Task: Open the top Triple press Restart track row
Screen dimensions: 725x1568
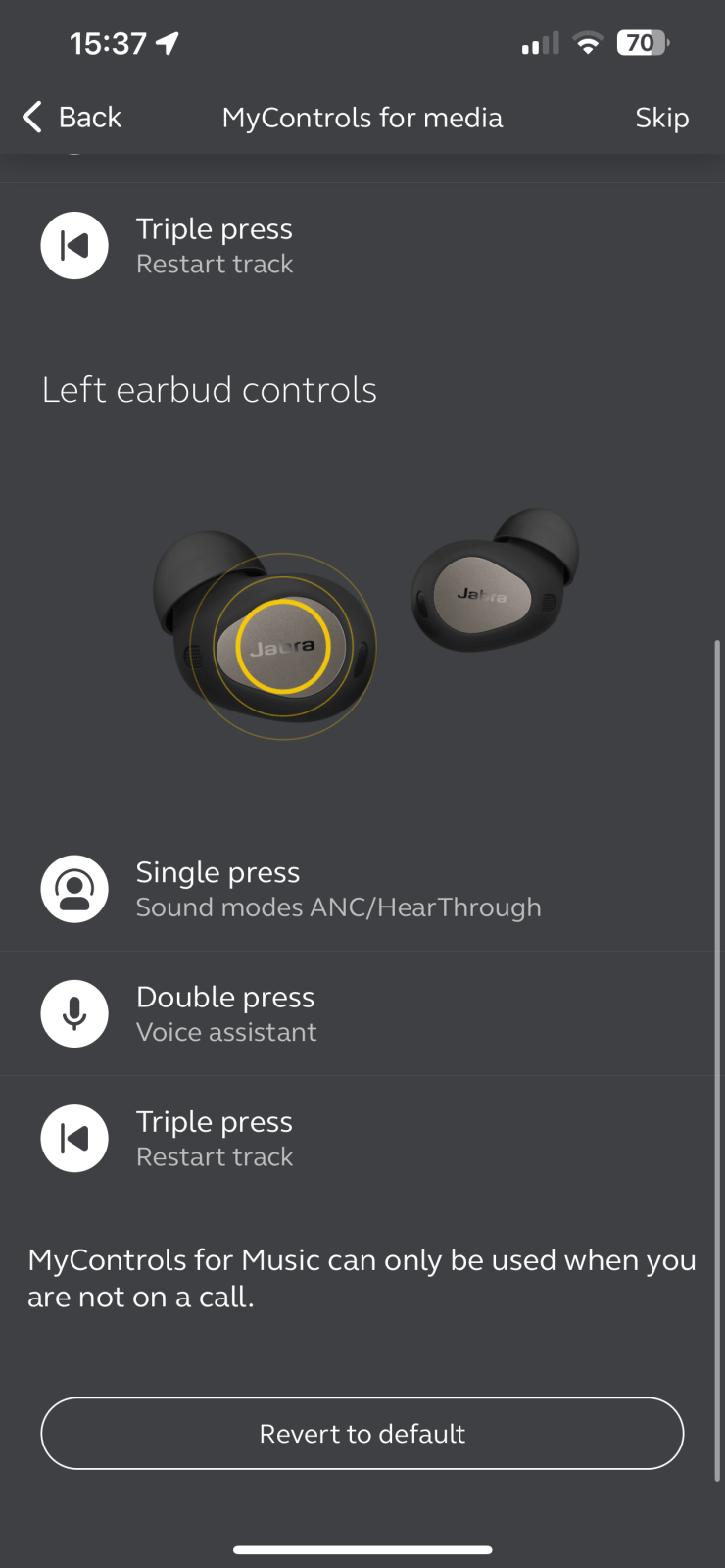Action: (362, 246)
